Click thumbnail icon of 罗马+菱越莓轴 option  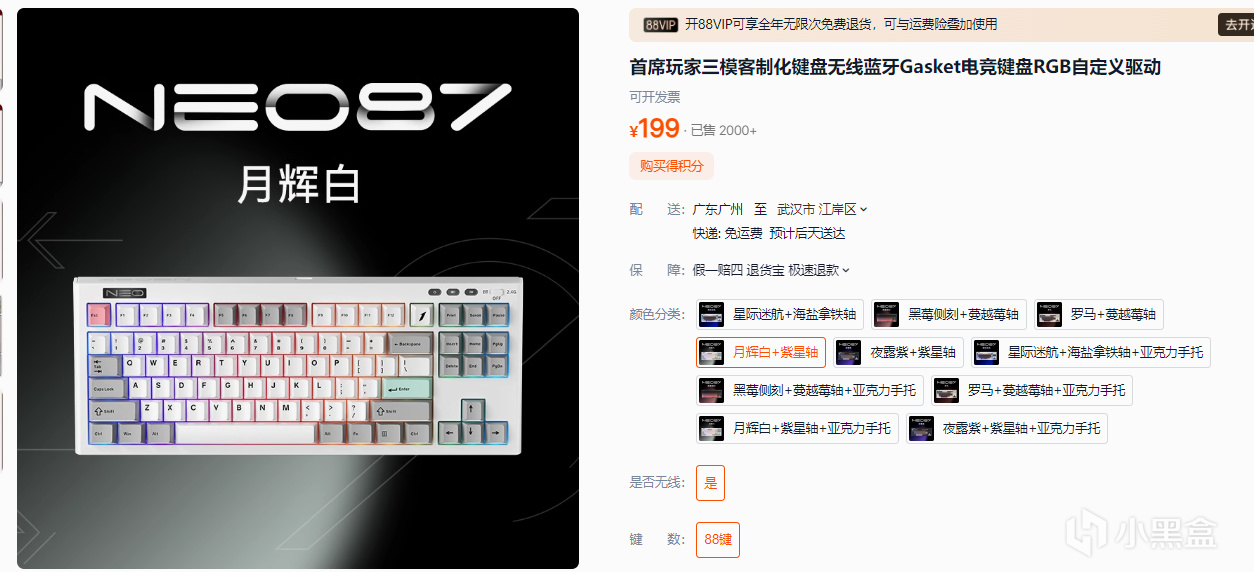[1049, 314]
